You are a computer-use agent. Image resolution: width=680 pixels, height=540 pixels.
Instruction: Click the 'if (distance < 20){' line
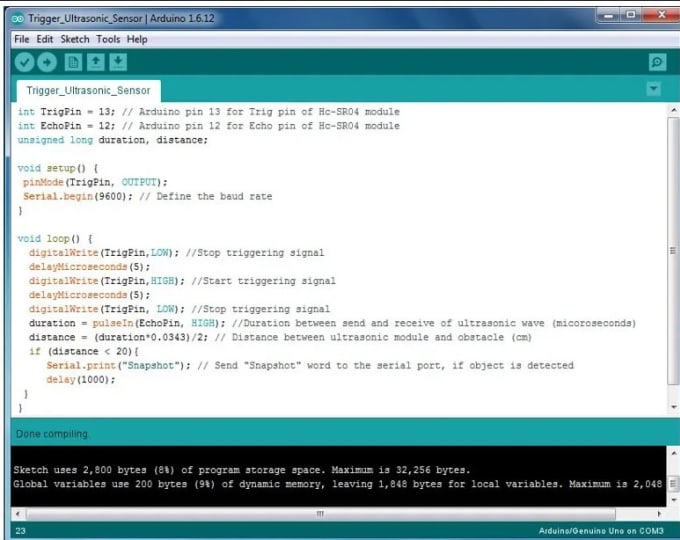click(x=84, y=351)
